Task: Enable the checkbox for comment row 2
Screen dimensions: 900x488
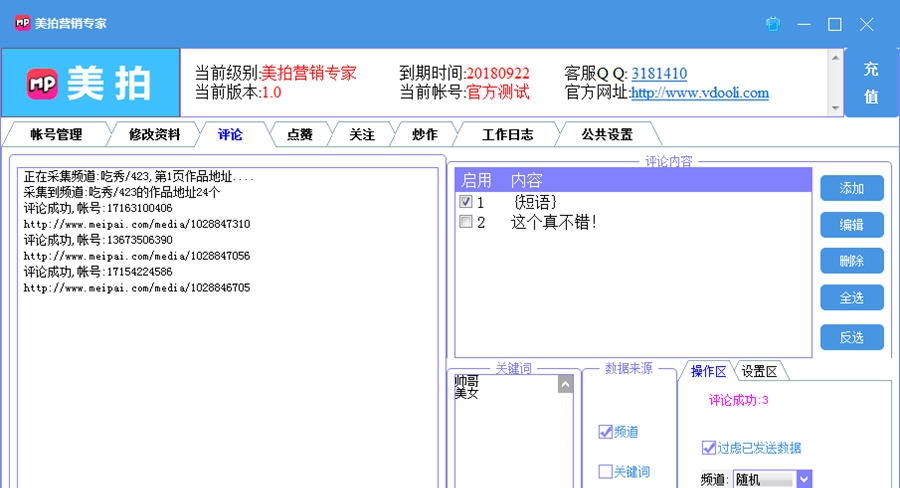Action: click(465, 222)
